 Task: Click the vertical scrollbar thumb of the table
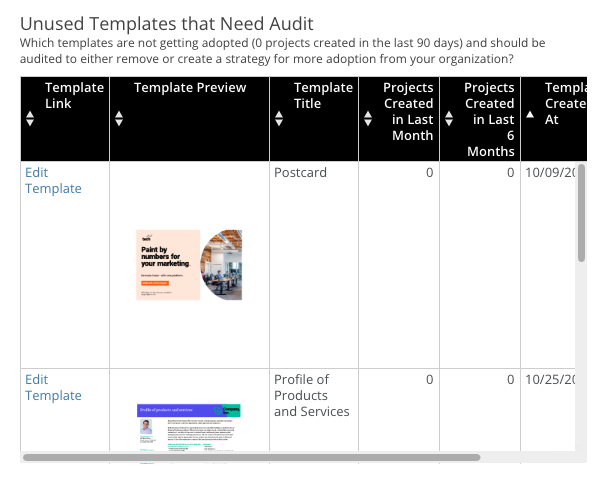581,213
